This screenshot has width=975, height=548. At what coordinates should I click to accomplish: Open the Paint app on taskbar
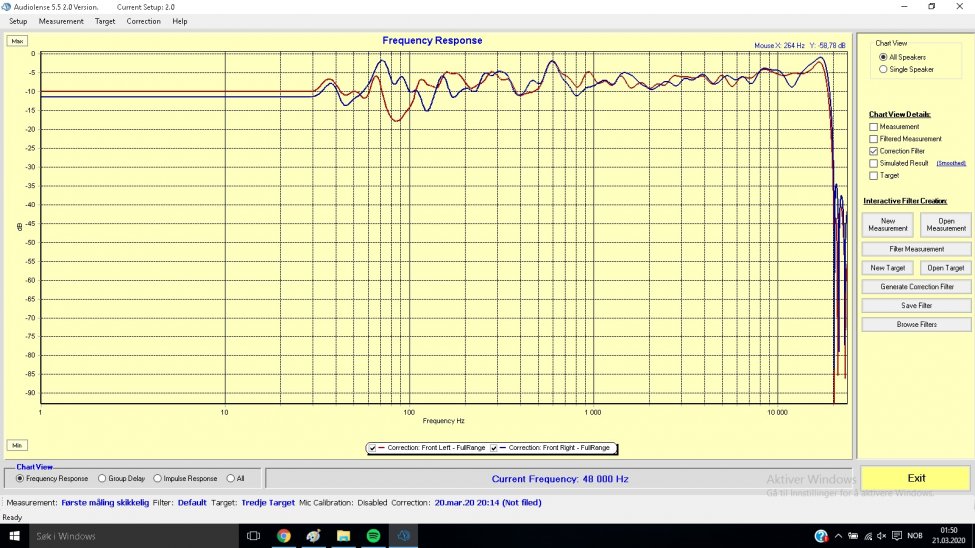[x=313, y=536]
